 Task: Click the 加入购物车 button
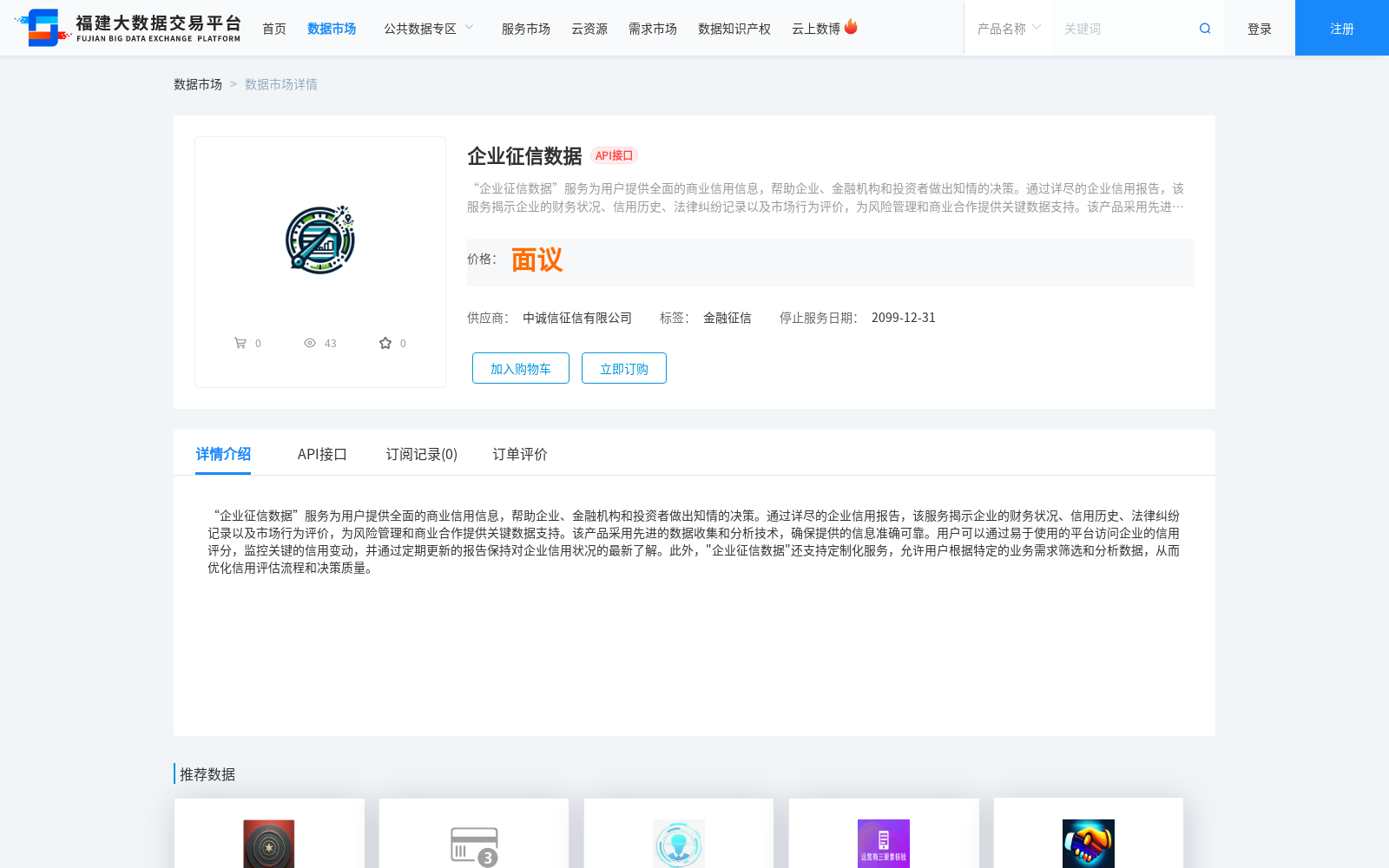click(521, 368)
